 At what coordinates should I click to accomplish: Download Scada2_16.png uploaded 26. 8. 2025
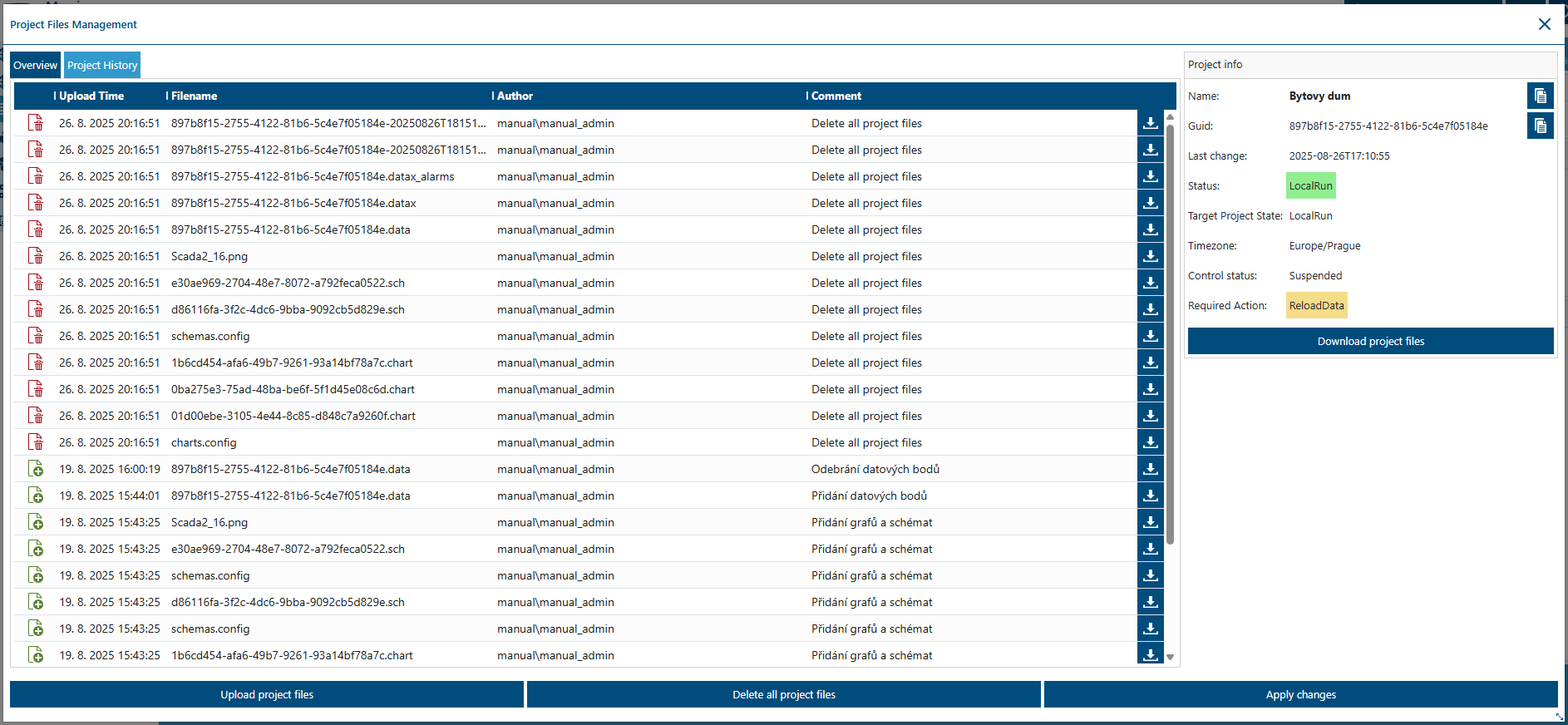coord(1150,256)
